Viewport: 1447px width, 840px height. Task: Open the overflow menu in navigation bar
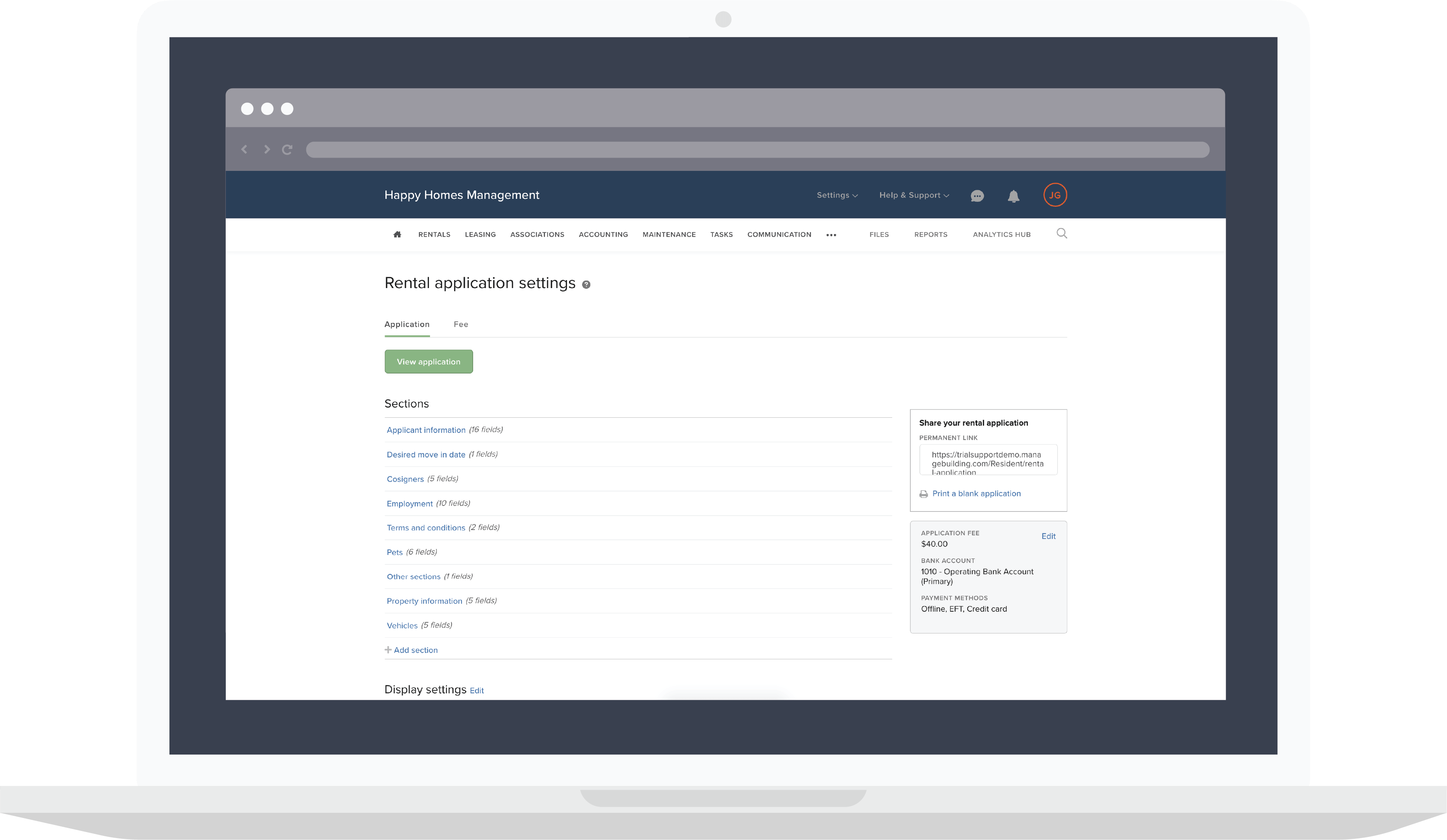[x=831, y=234]
